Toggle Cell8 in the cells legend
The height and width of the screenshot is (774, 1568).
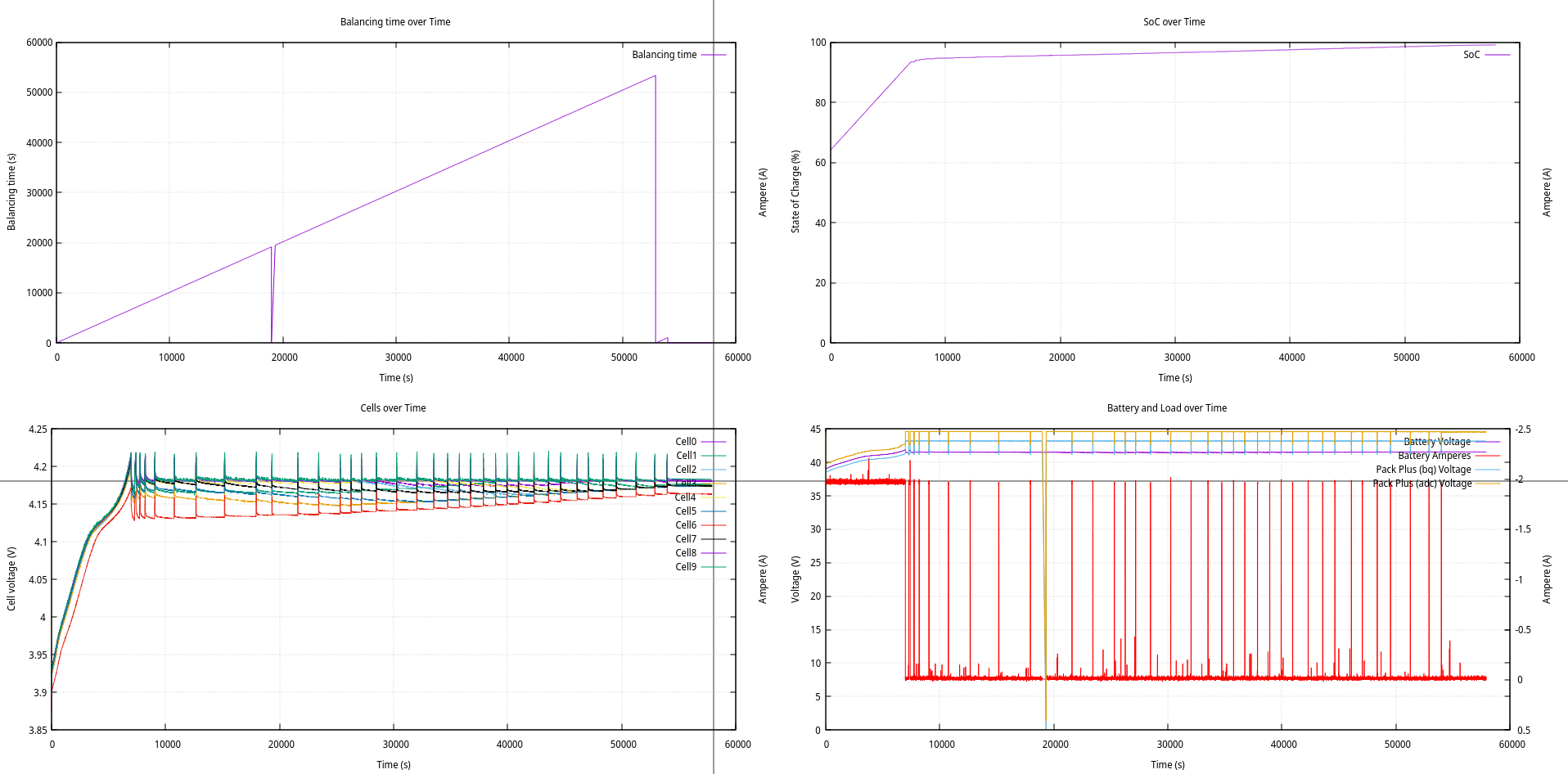click(x=700, y=553)
